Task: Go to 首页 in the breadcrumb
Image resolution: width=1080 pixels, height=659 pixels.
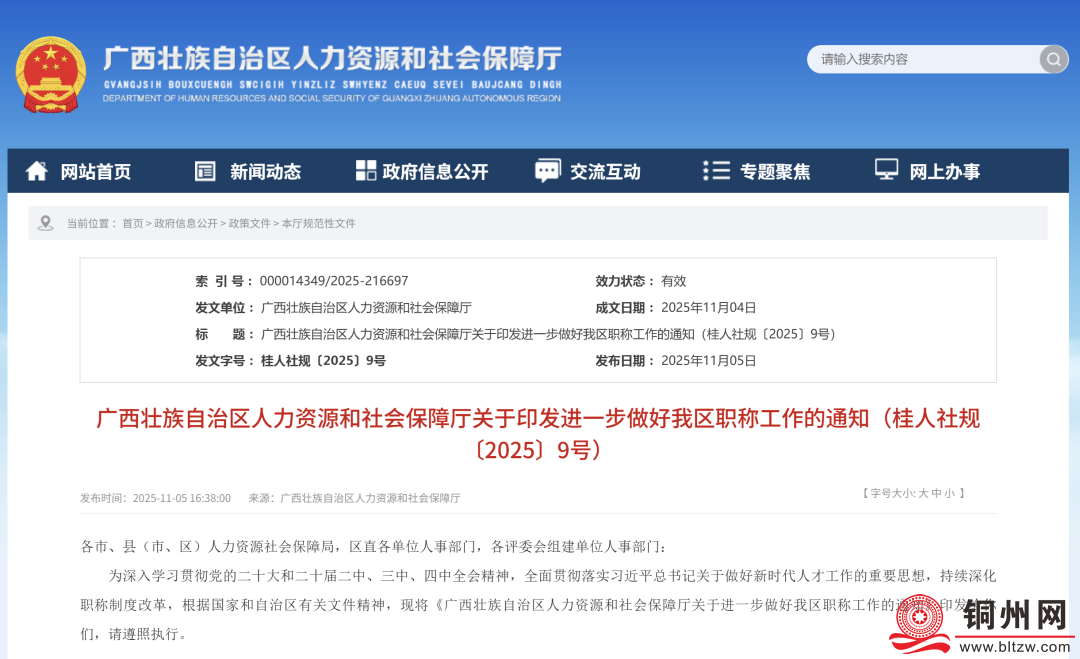Action: click(133, 224)
